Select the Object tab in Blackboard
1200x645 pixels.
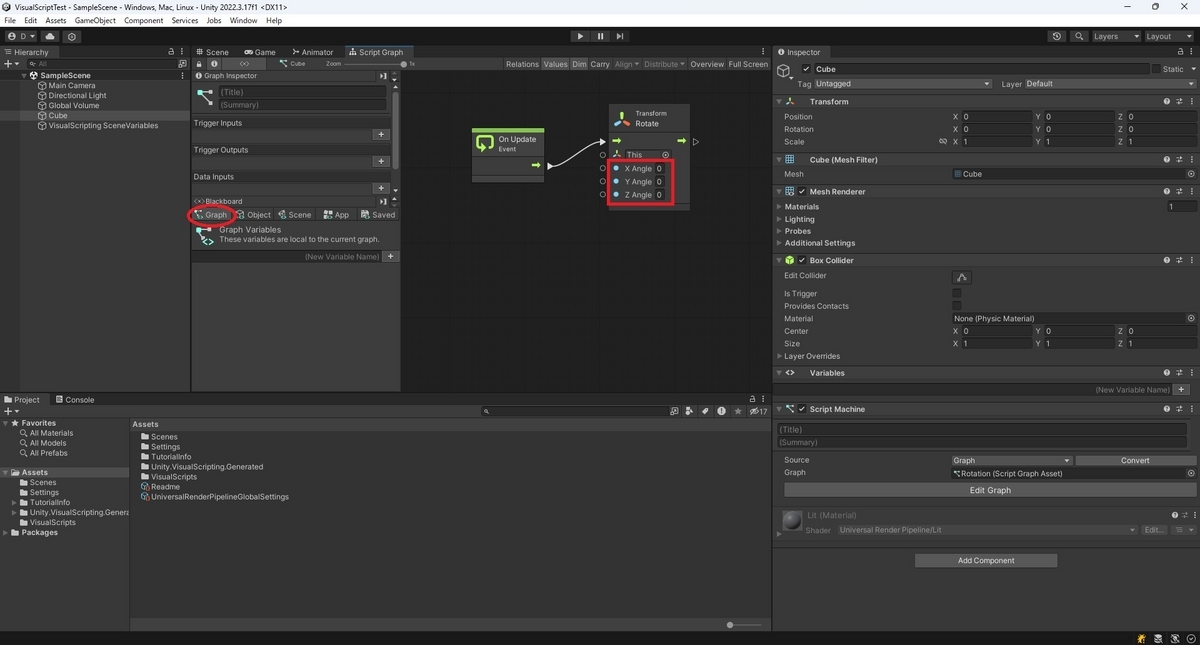[x=254, y=215]
